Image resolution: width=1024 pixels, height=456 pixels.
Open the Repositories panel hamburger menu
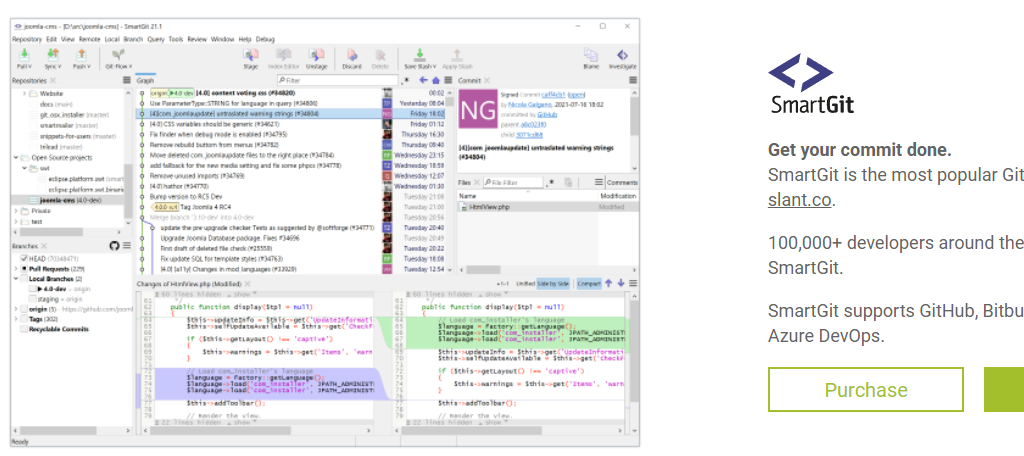click(127, 80)
